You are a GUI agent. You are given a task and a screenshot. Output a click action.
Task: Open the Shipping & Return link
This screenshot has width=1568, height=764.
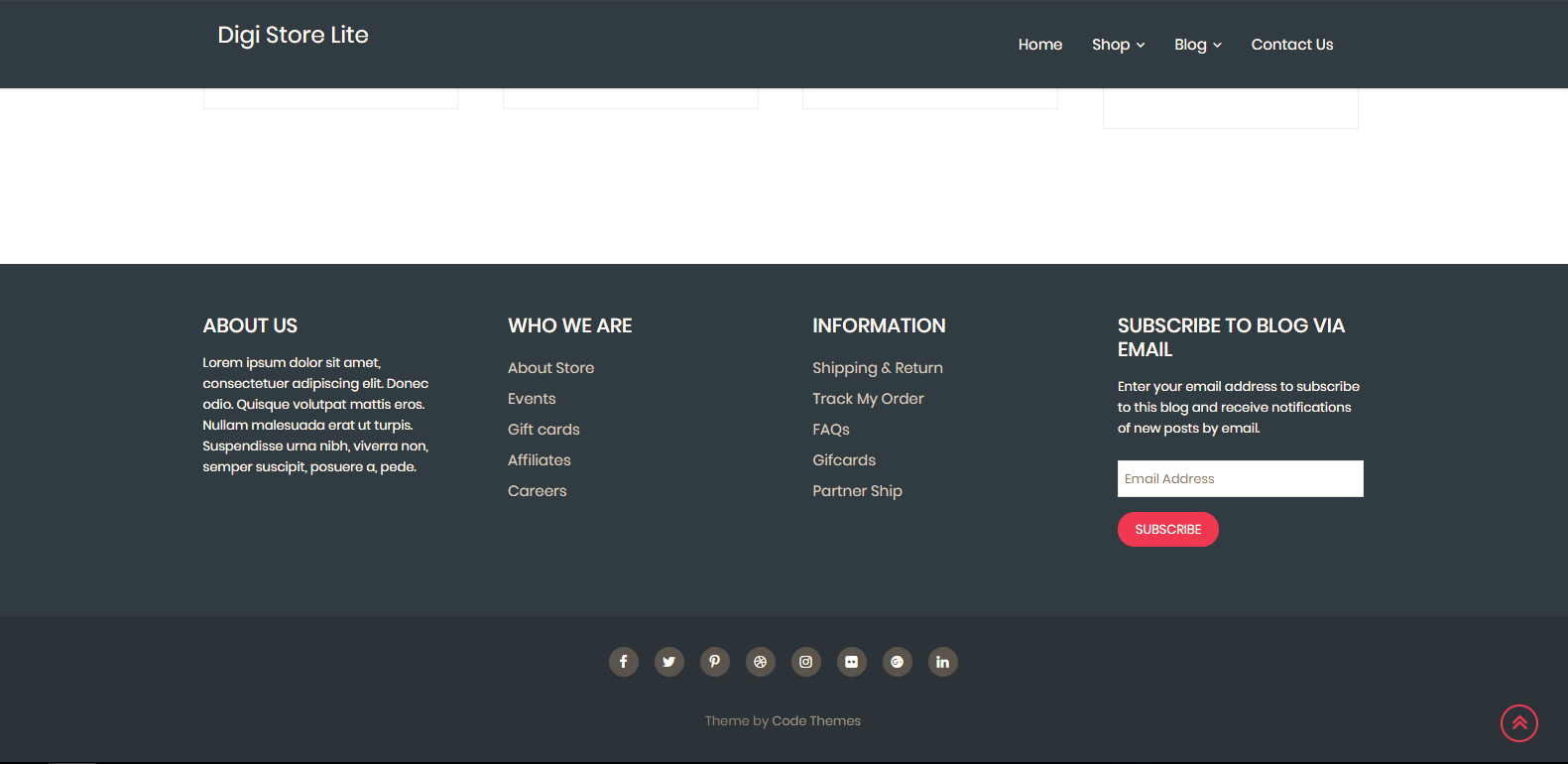[x=877, y=368]
